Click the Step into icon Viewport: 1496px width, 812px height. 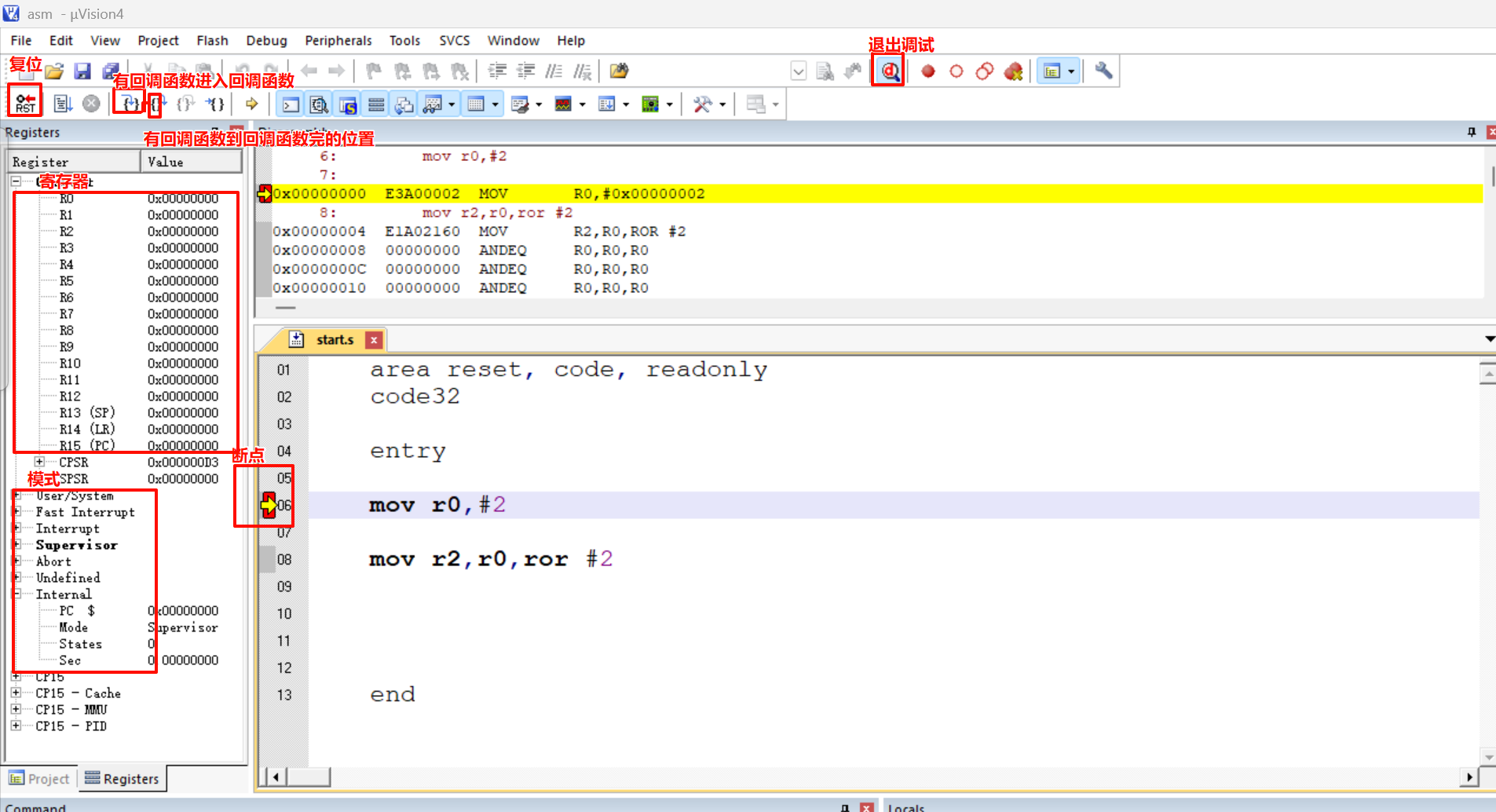(129, 104)
